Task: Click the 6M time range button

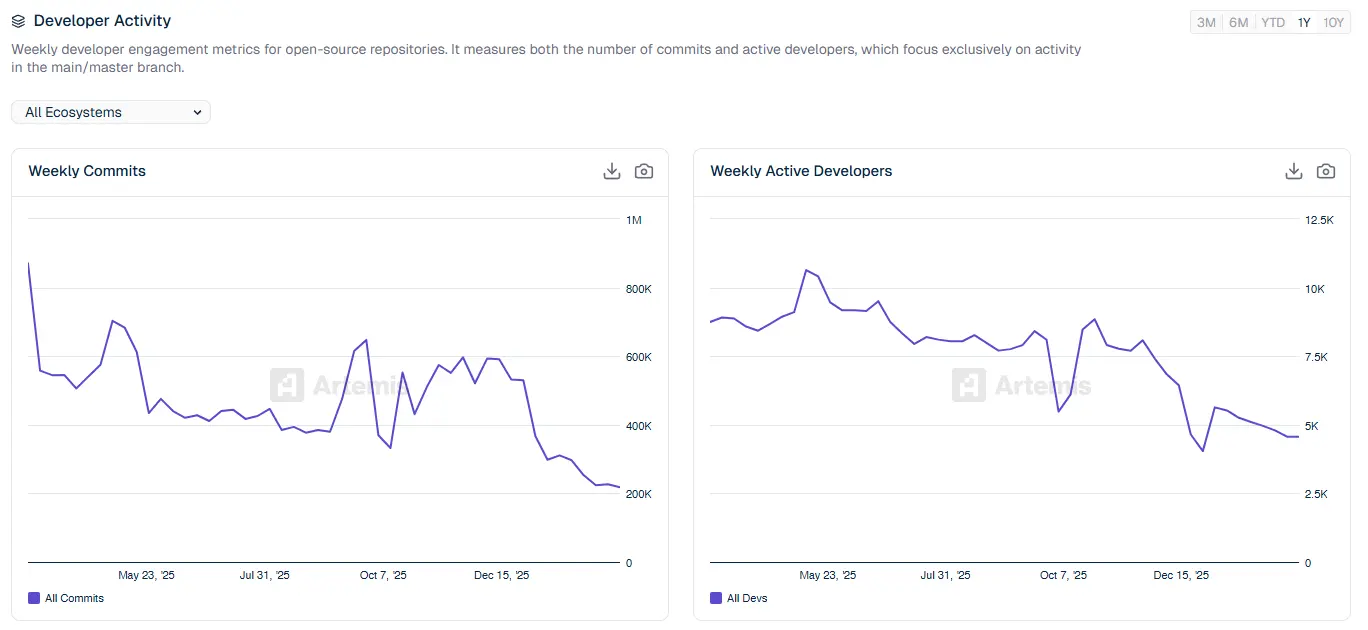Action: coord(1238,21)
